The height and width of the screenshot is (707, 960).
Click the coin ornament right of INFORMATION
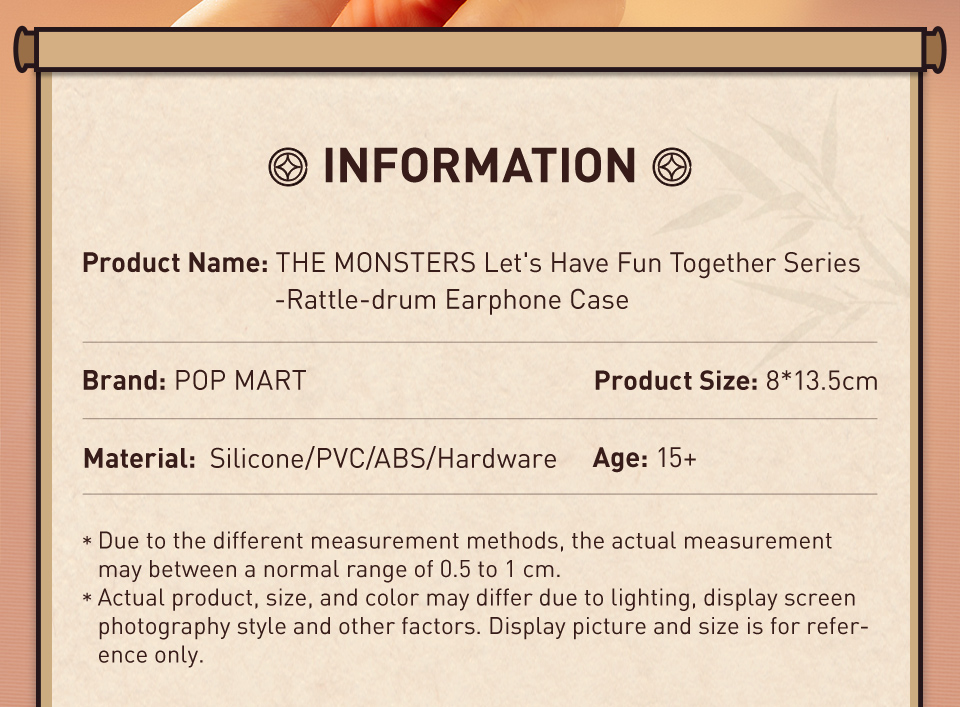point(672,166)
